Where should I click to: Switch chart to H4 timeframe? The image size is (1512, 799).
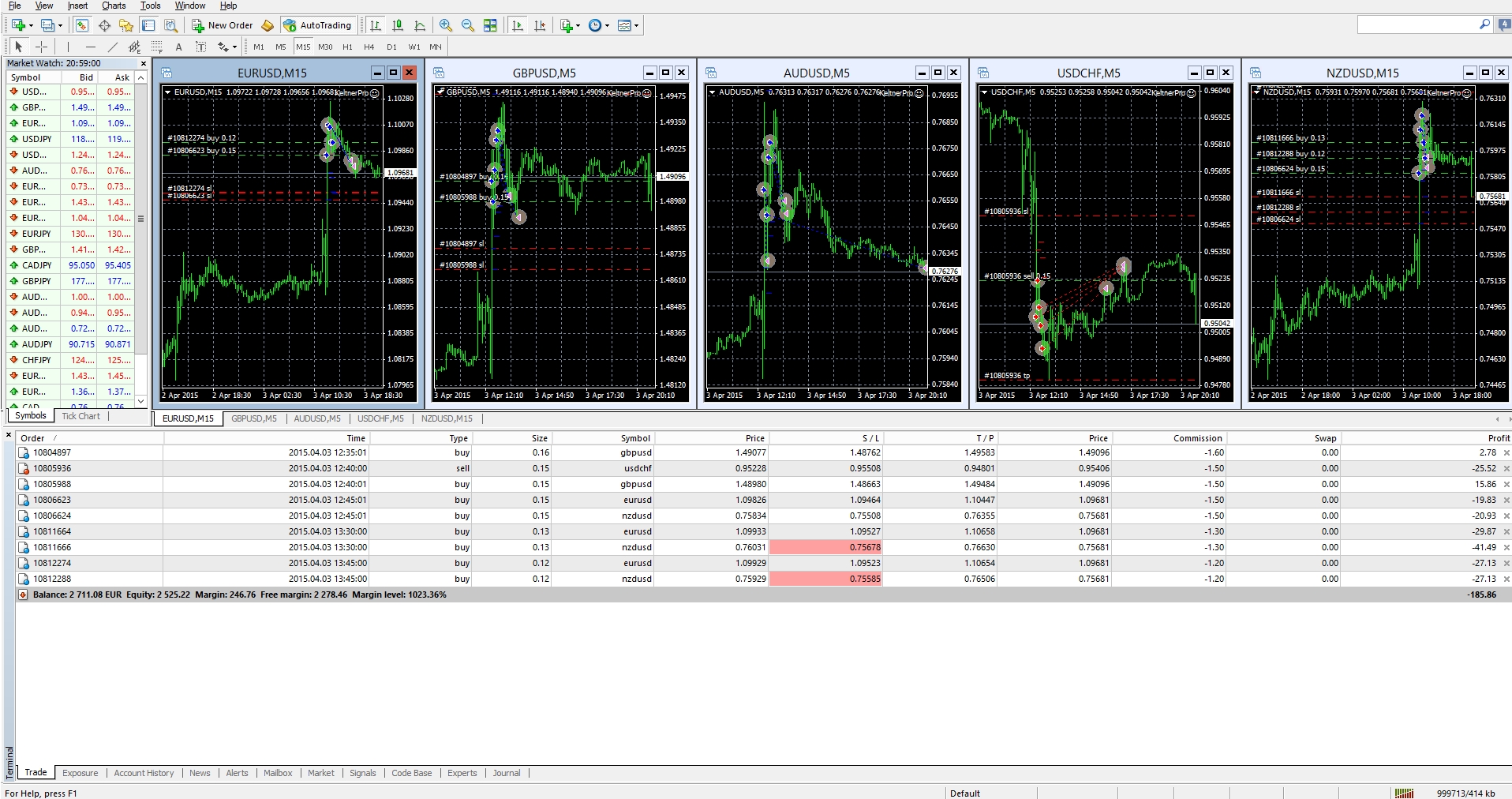pyautogui.click(x=369, y=47)
